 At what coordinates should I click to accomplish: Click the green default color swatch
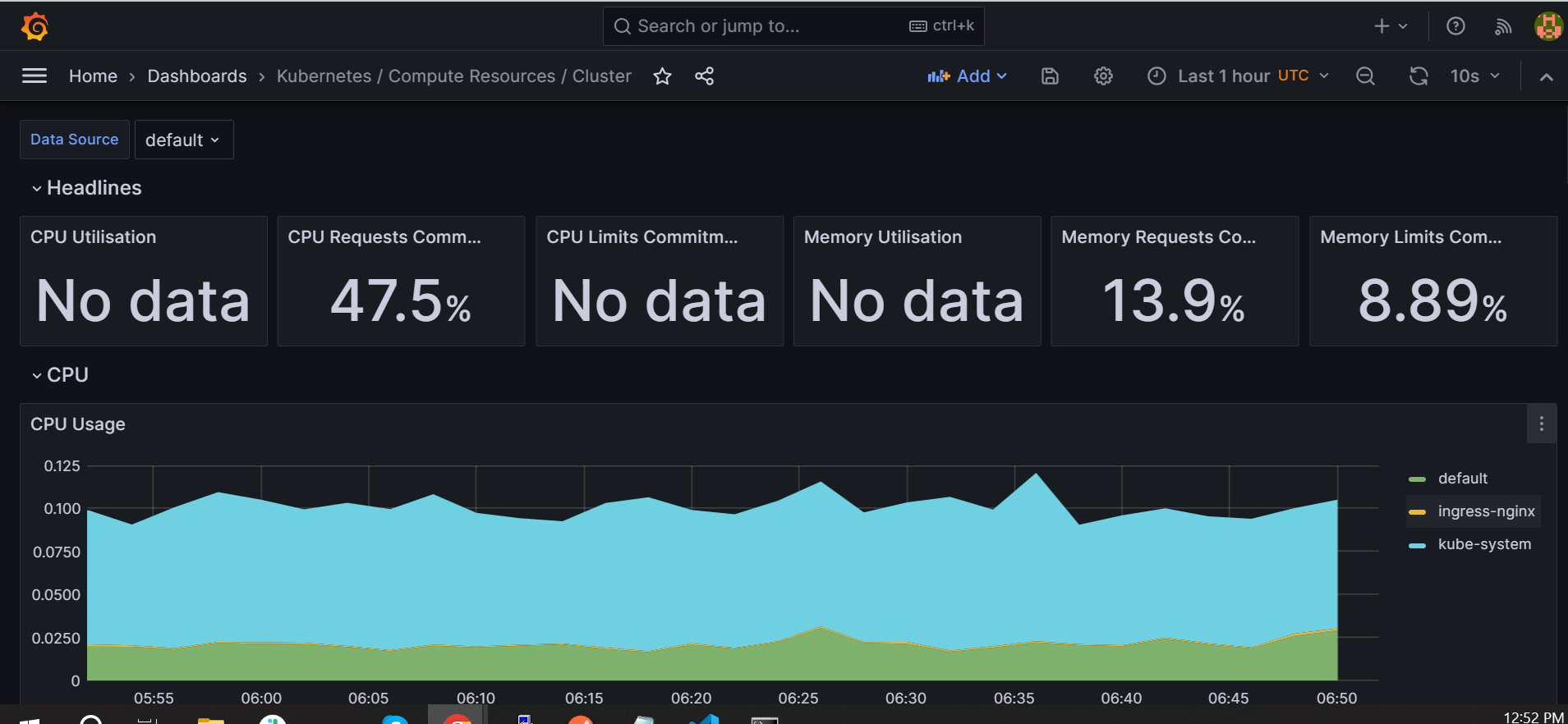click(x=1417, y=479)
